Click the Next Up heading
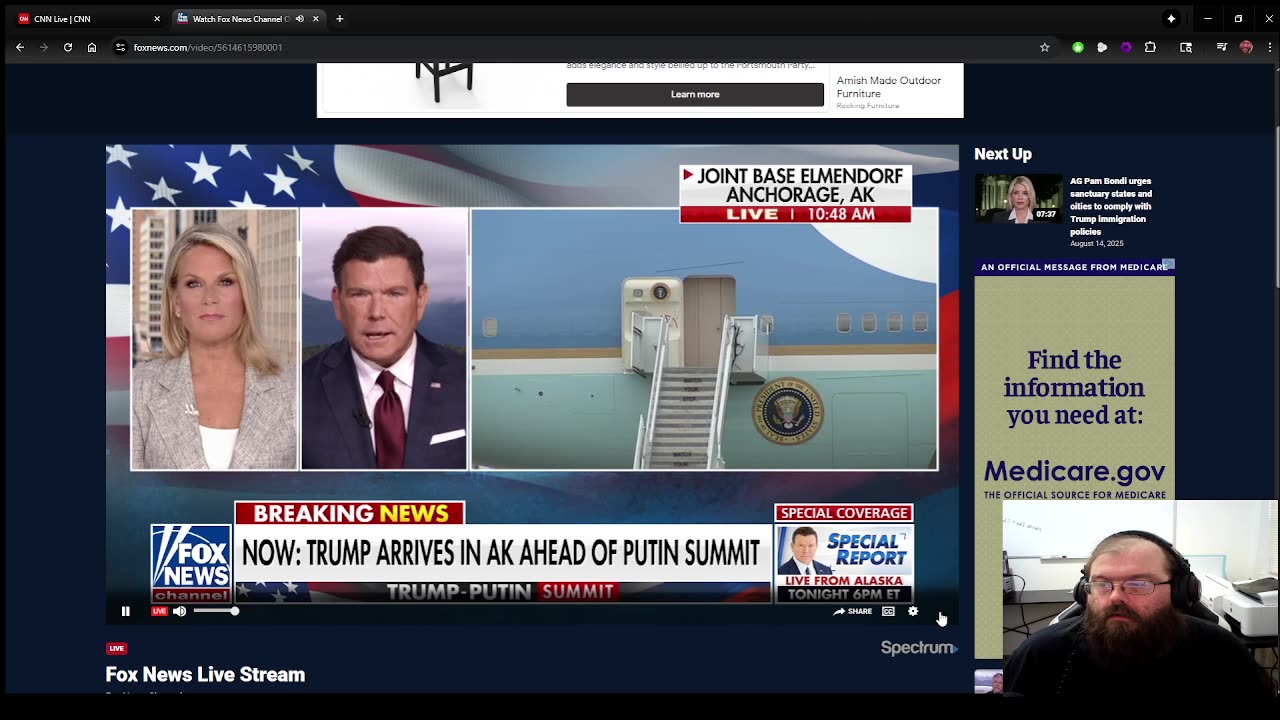This screenshot has width=1280, height=720. point(1003,154)
